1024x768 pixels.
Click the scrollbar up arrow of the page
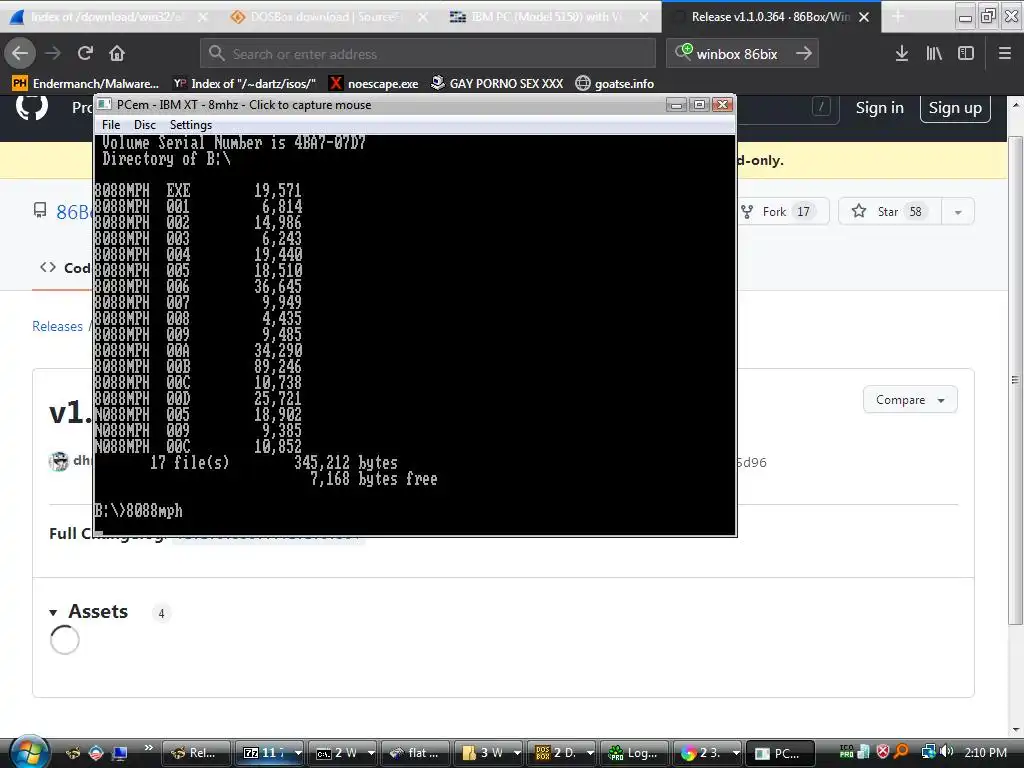(1016, 104)
